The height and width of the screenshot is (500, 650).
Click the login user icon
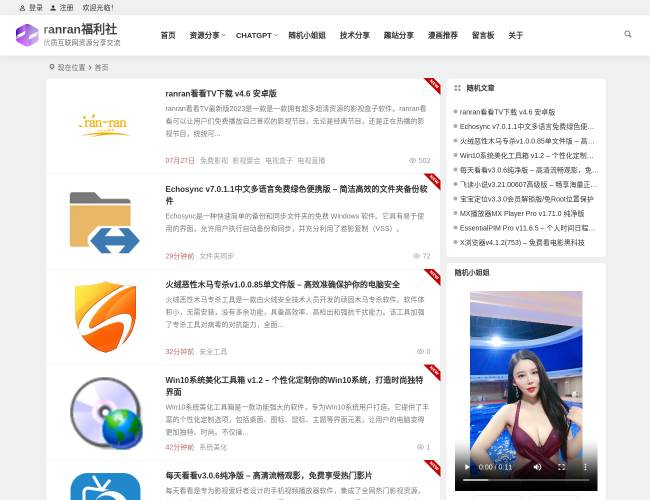point(22,8)
